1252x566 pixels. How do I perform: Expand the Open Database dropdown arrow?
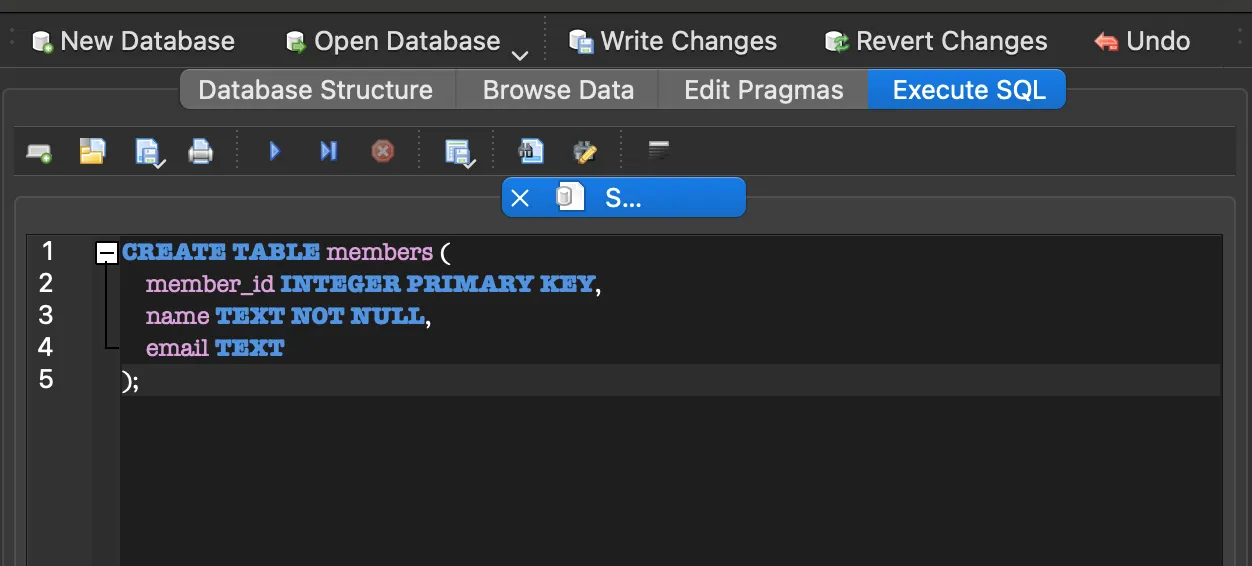pyautogui.click(x=520, y=55)
